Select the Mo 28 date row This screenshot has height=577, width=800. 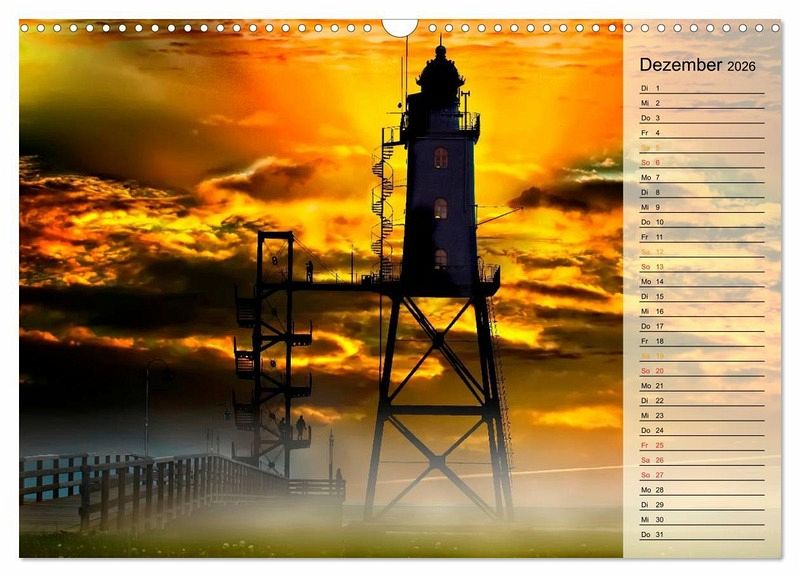point(701,490)
